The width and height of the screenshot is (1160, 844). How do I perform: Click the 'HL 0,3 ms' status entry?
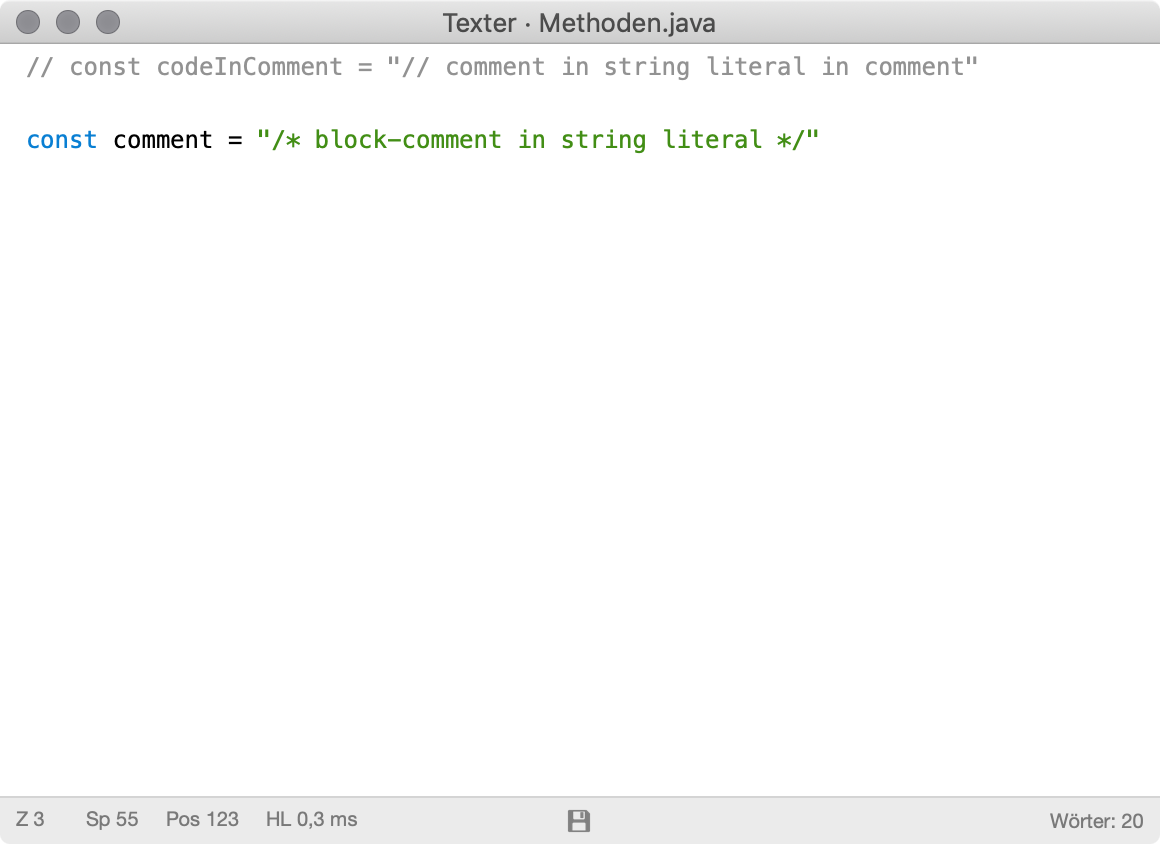pos(311,820)
